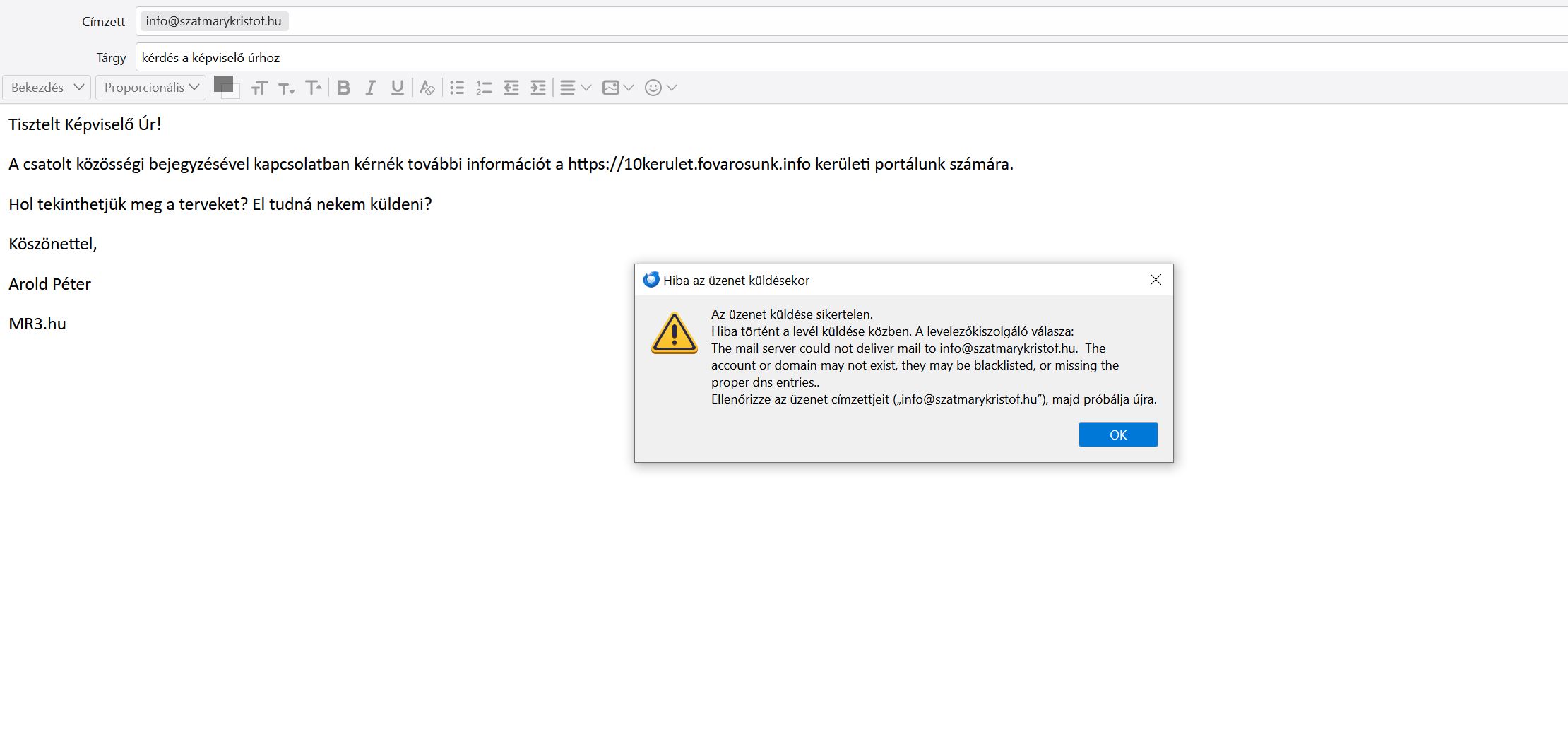Apply bulleted list formatting
Viewport: 1568px width, 742px height.
(x=457, y=88)
